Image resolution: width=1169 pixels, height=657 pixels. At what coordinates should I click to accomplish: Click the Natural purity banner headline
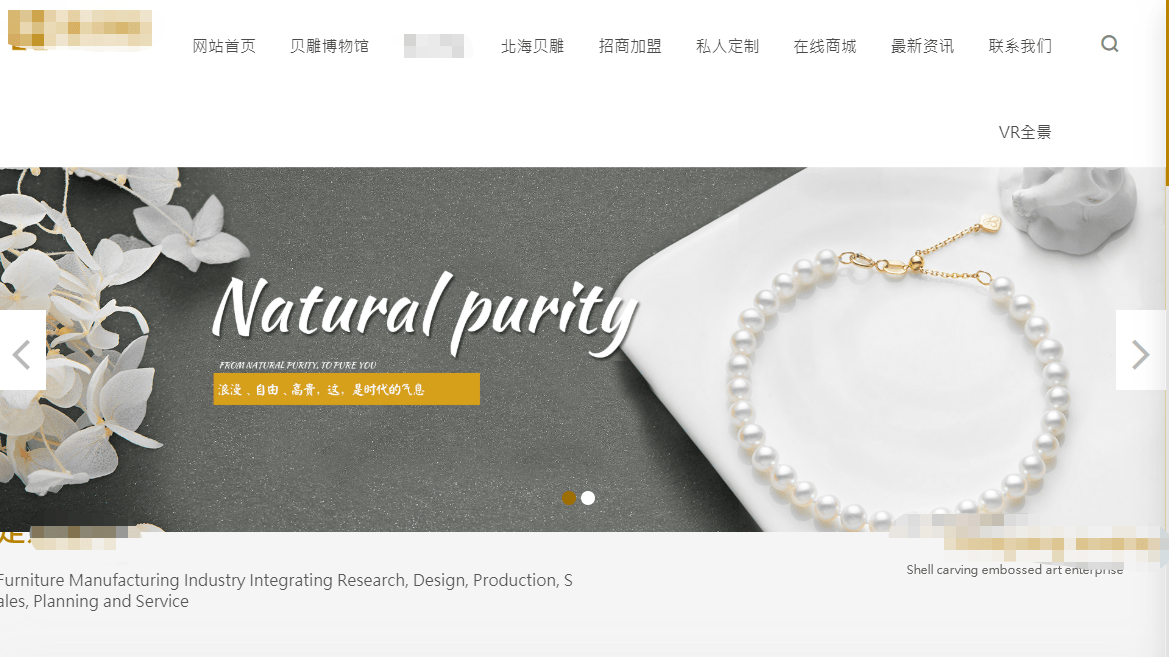click(x=425, y=313)
